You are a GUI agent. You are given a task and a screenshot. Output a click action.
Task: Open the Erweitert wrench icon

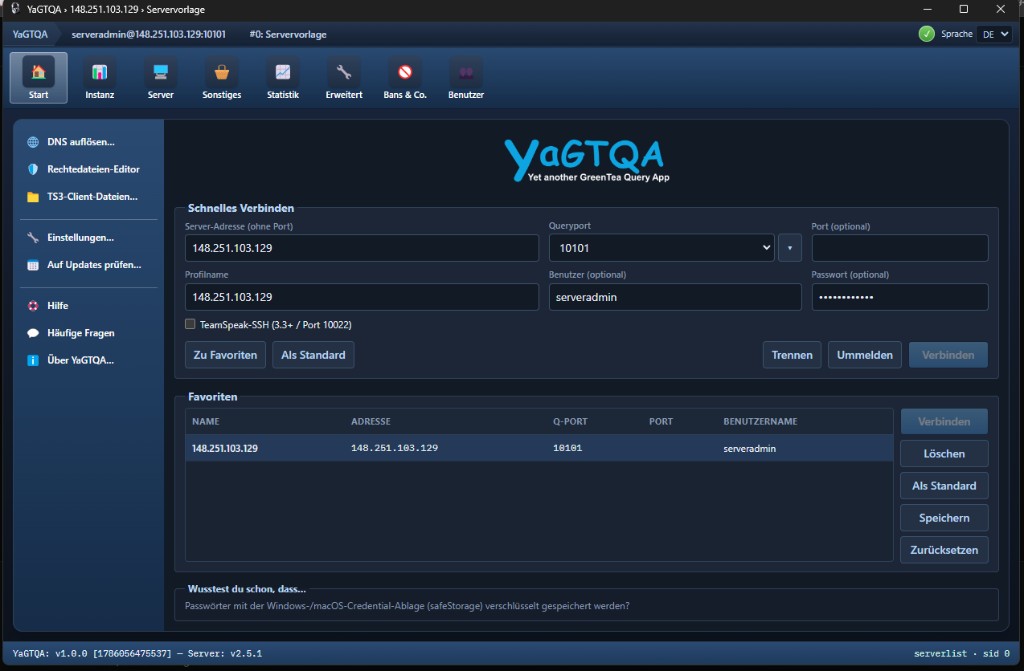point(344,73)
